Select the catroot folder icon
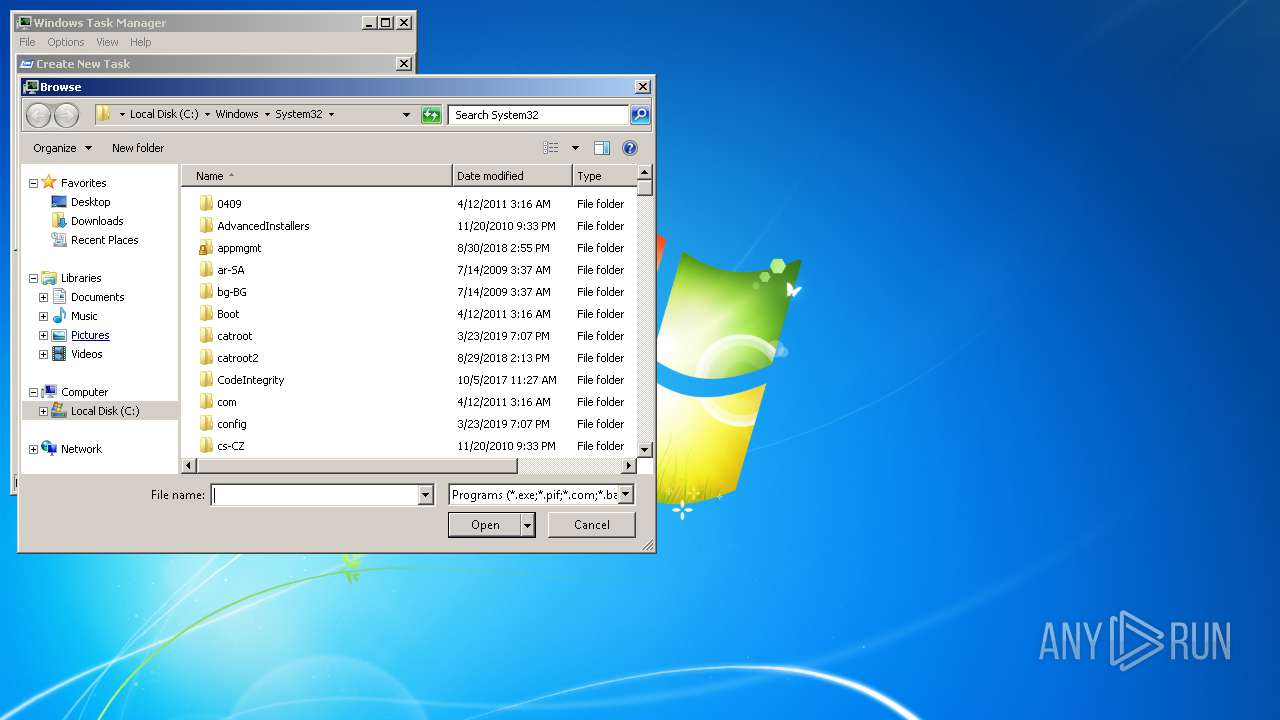The height and width of the screenshot is (720, 1280). pos(206,336)
